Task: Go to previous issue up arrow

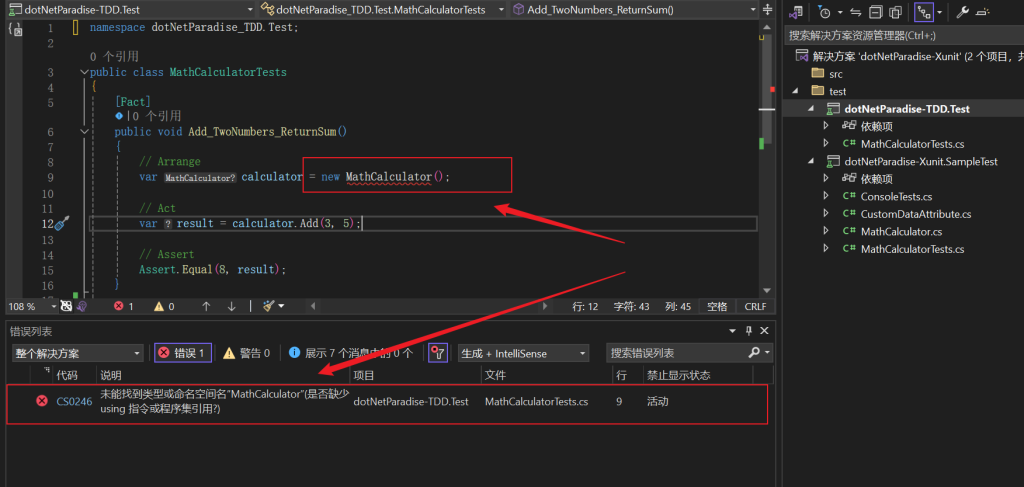Action: point(206,306)
